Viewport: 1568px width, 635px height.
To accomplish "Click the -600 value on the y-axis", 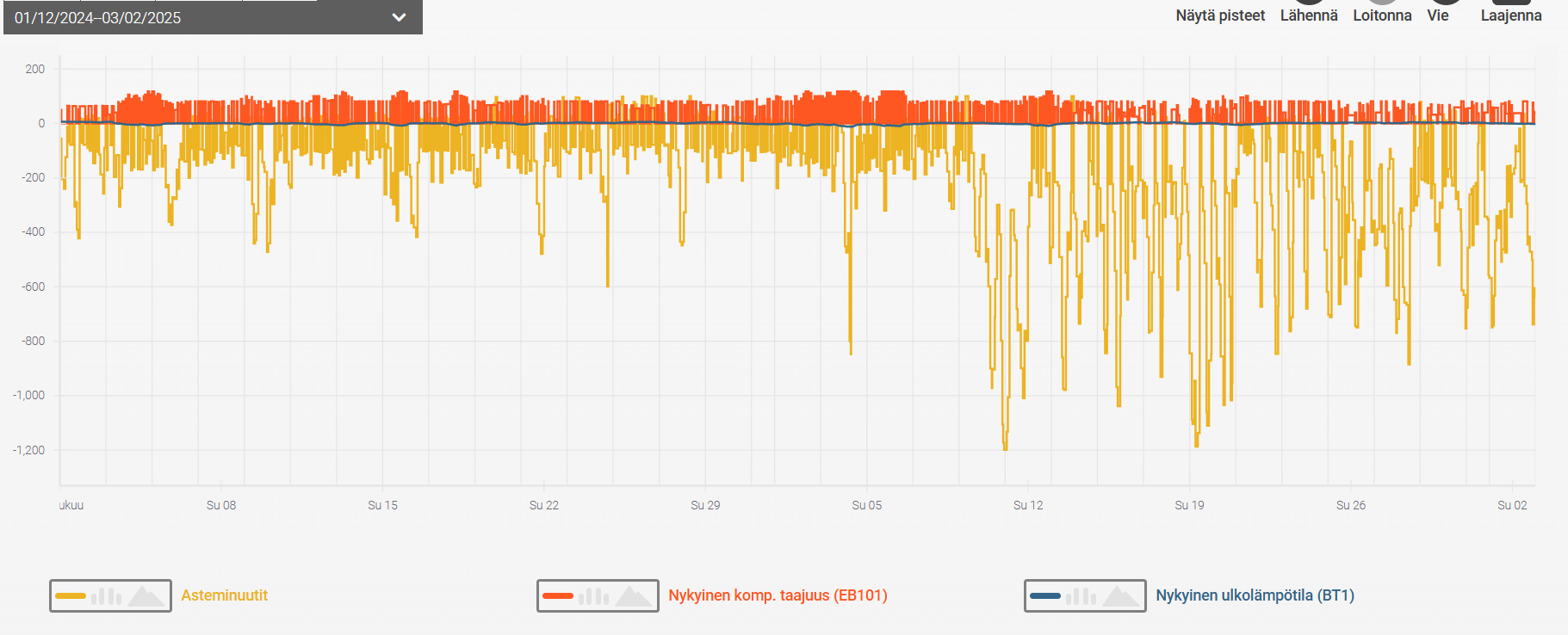I will (x=34, y=287).
